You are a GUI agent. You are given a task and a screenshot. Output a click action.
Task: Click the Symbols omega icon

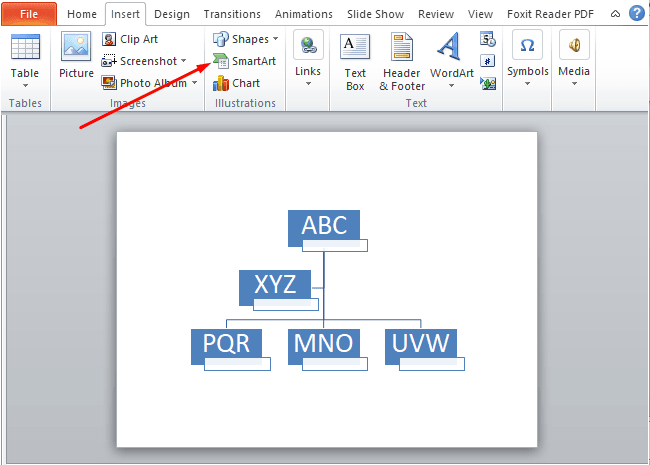[527, 45]
